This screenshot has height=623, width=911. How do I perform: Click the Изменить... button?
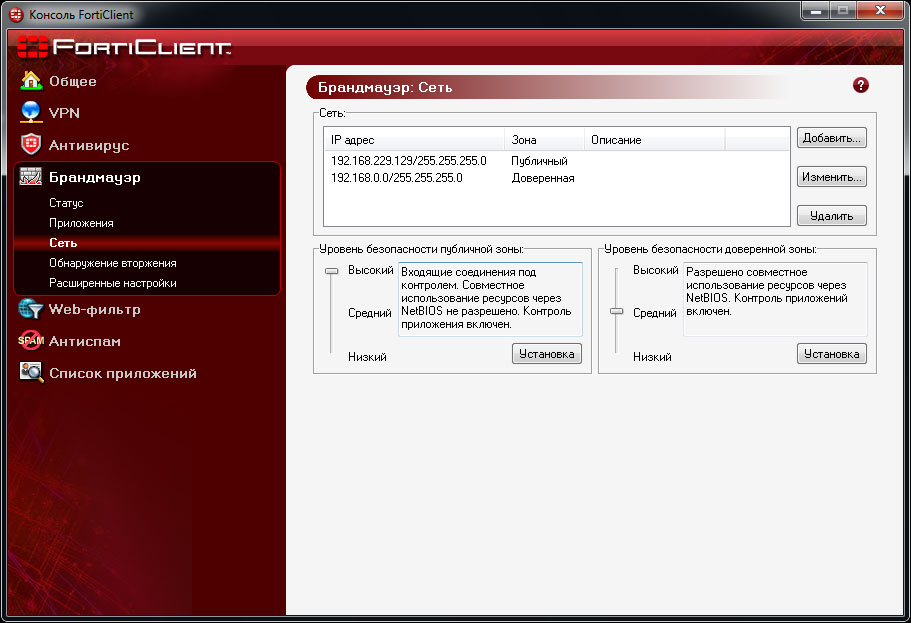[831, 177]
